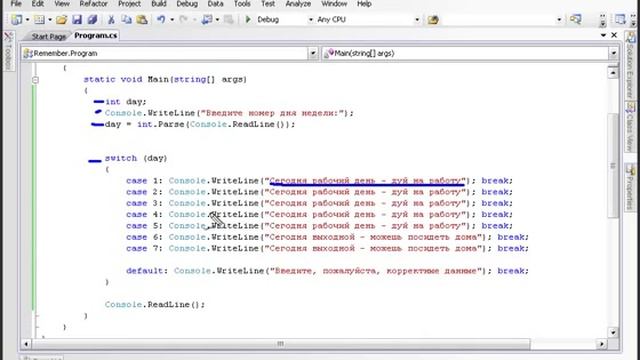Screen dimensions: 640x360
Task: Click the Paste clipboard icon
Action: point(142,20)
